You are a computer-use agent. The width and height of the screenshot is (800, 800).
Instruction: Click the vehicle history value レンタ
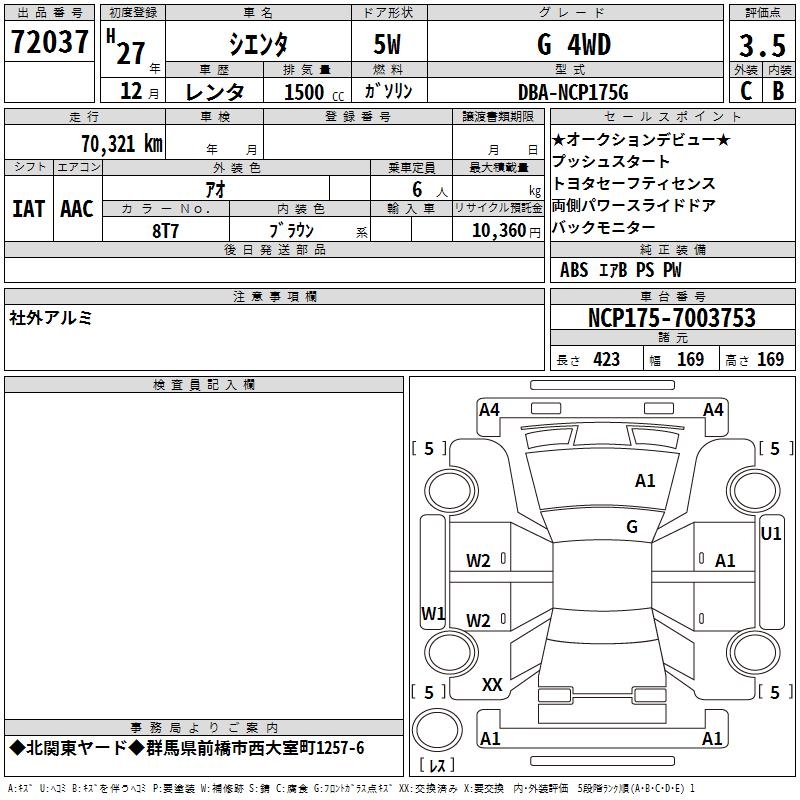coord(215,92)
